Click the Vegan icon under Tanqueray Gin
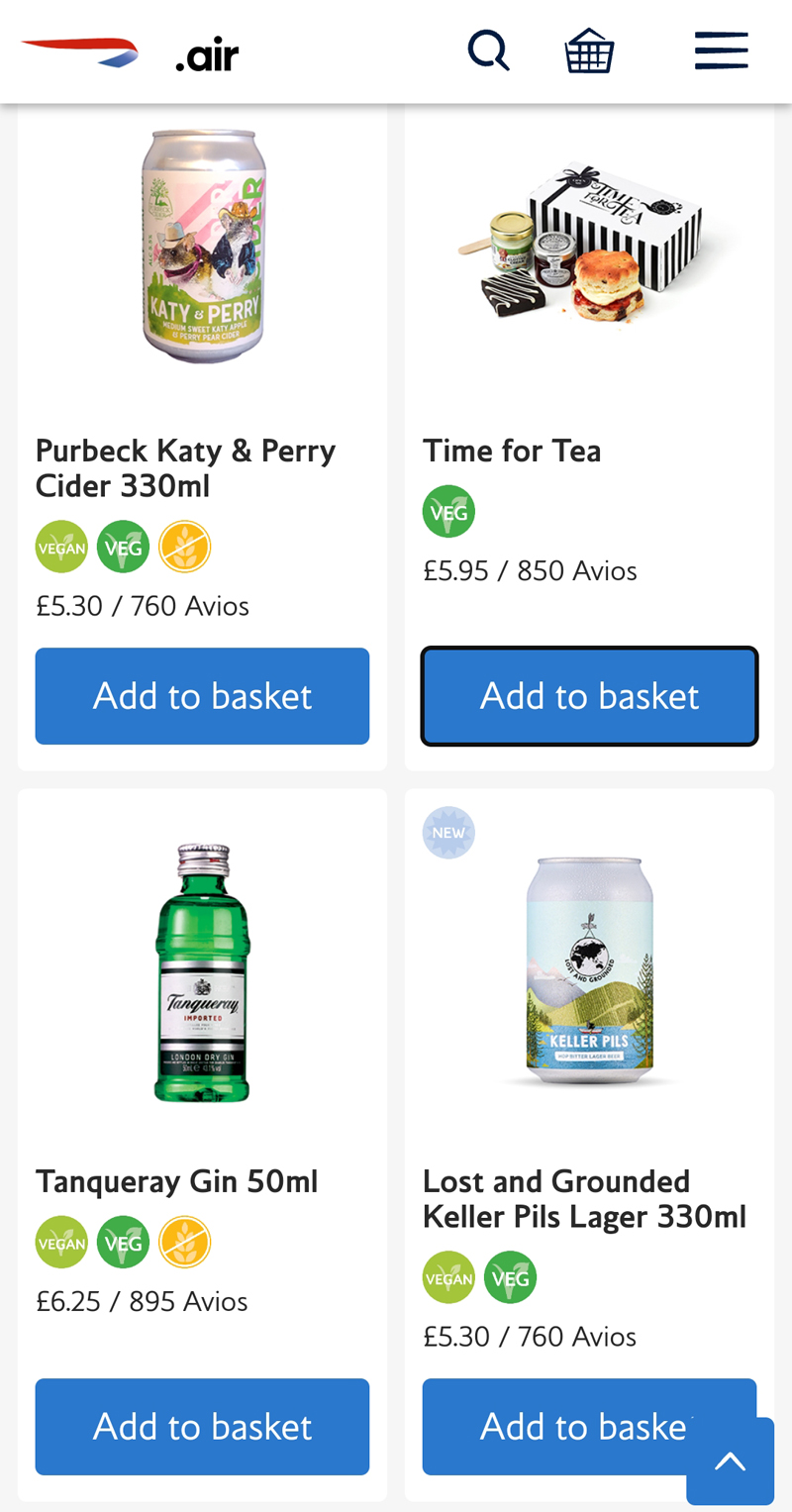The width and height of the screenshot is (792, 1512). 61,1242
